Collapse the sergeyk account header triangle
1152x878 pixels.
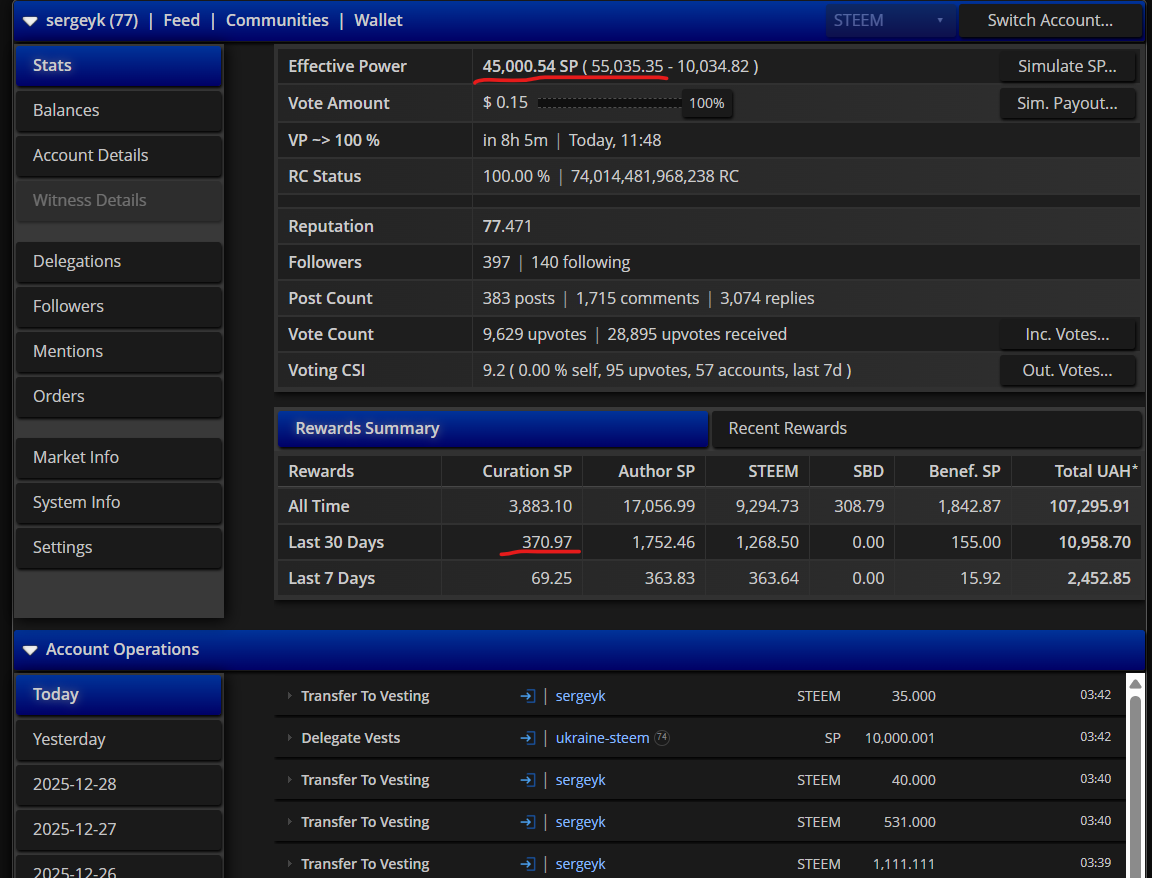click(30, 21)
